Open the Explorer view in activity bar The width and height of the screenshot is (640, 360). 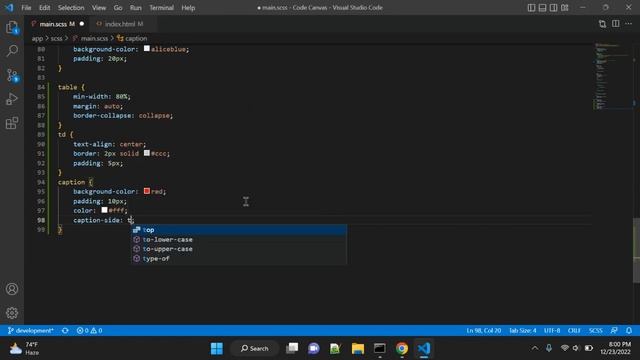tap(12, 28)
